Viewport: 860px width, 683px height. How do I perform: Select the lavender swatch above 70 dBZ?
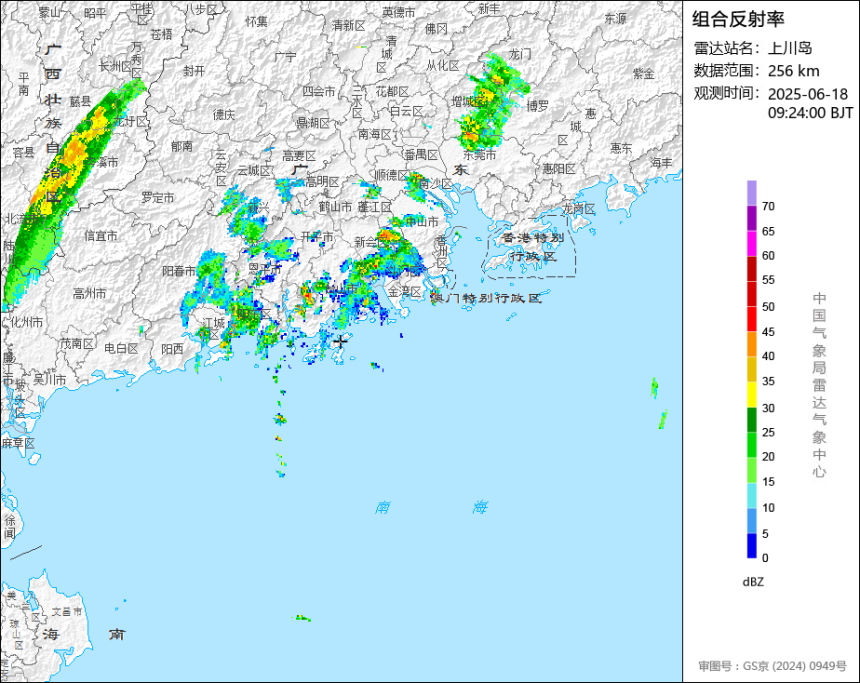coord(751,193)
